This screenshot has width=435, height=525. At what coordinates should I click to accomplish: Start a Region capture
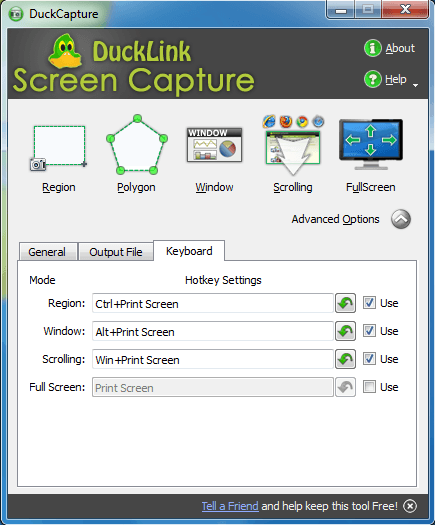pos(59,148)
